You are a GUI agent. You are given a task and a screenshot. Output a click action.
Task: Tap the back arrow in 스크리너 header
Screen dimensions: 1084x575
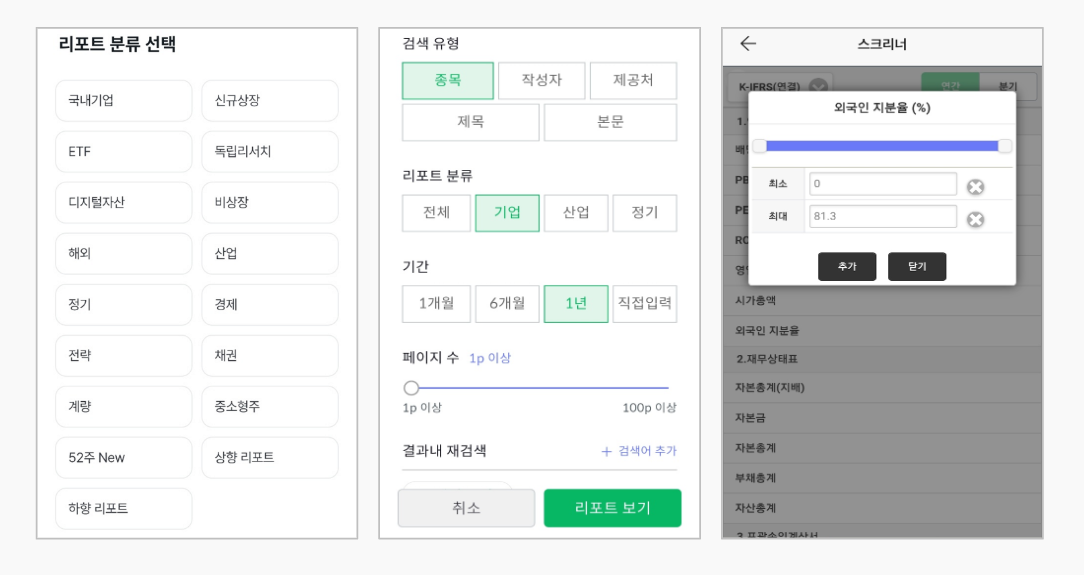pyautogui.click(x=748, y=44)
